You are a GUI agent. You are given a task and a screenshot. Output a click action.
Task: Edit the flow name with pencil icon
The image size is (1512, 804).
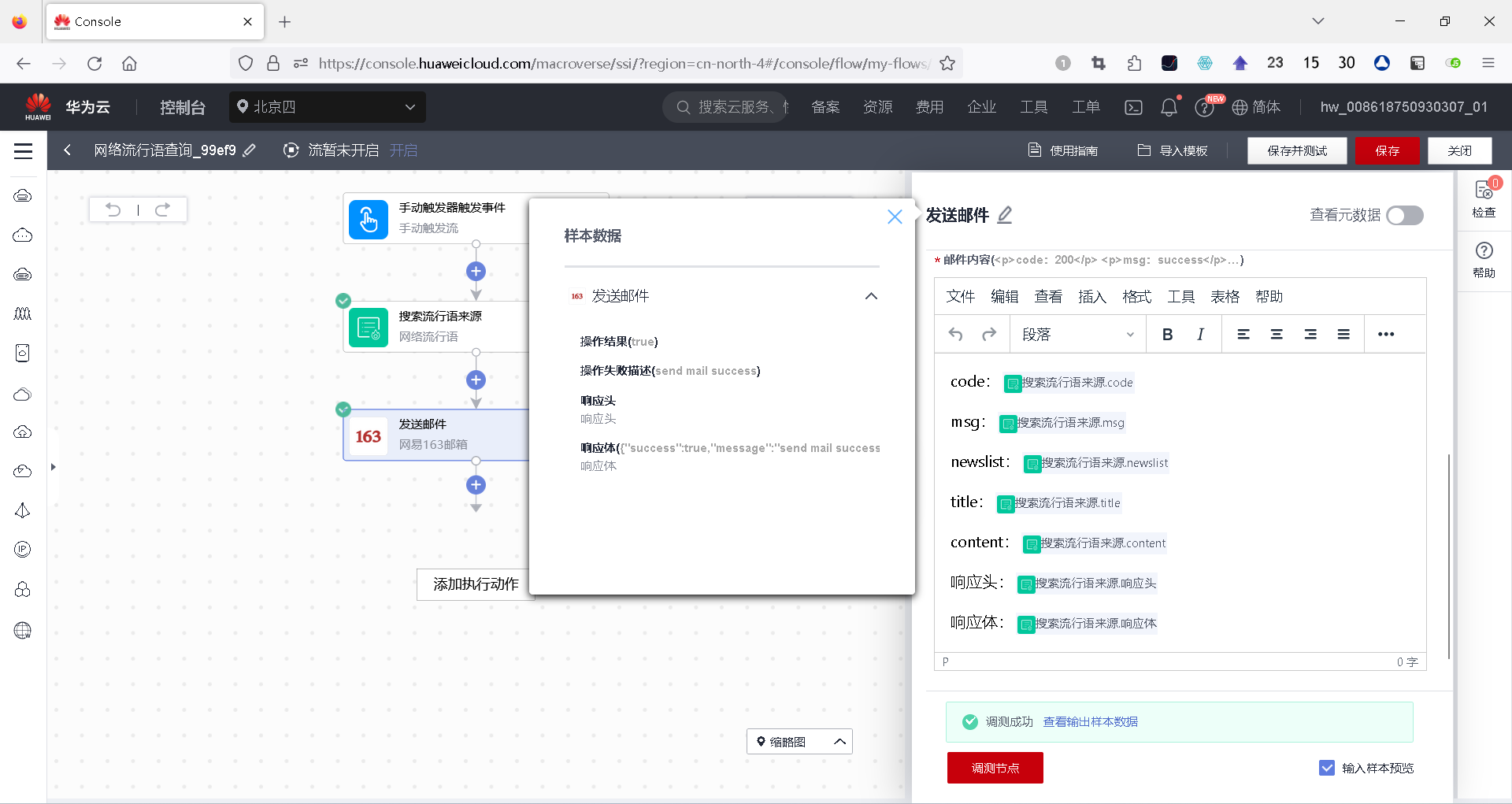tap(250, 150)
